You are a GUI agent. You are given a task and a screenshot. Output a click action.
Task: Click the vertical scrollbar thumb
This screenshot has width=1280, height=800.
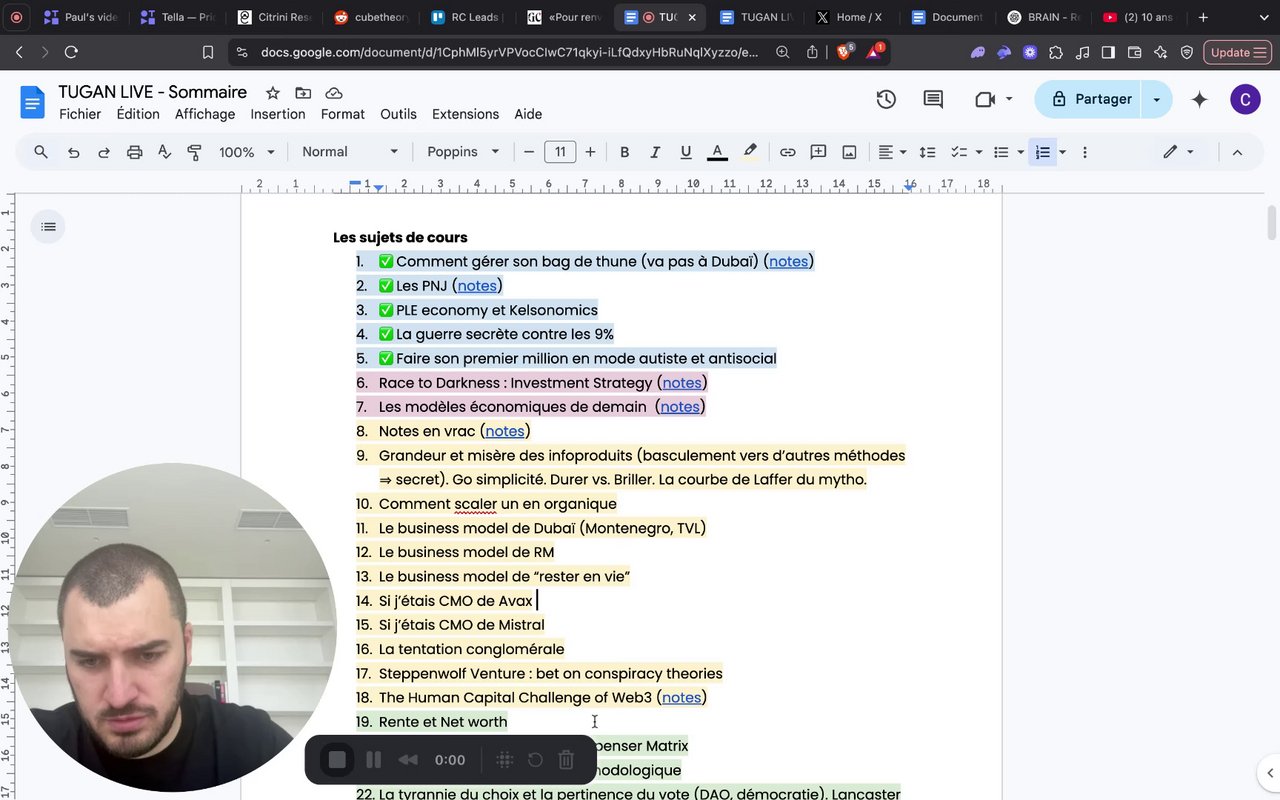click(1272, 222)
